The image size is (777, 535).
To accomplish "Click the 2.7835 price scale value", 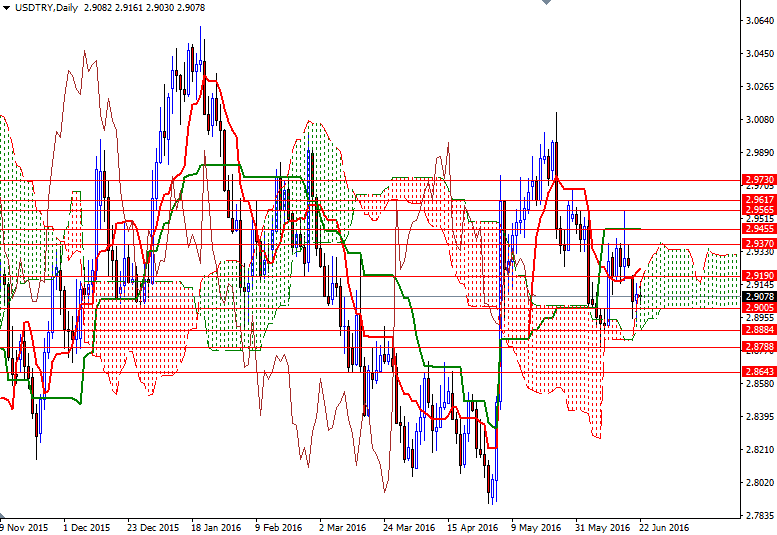I will 760,516.
